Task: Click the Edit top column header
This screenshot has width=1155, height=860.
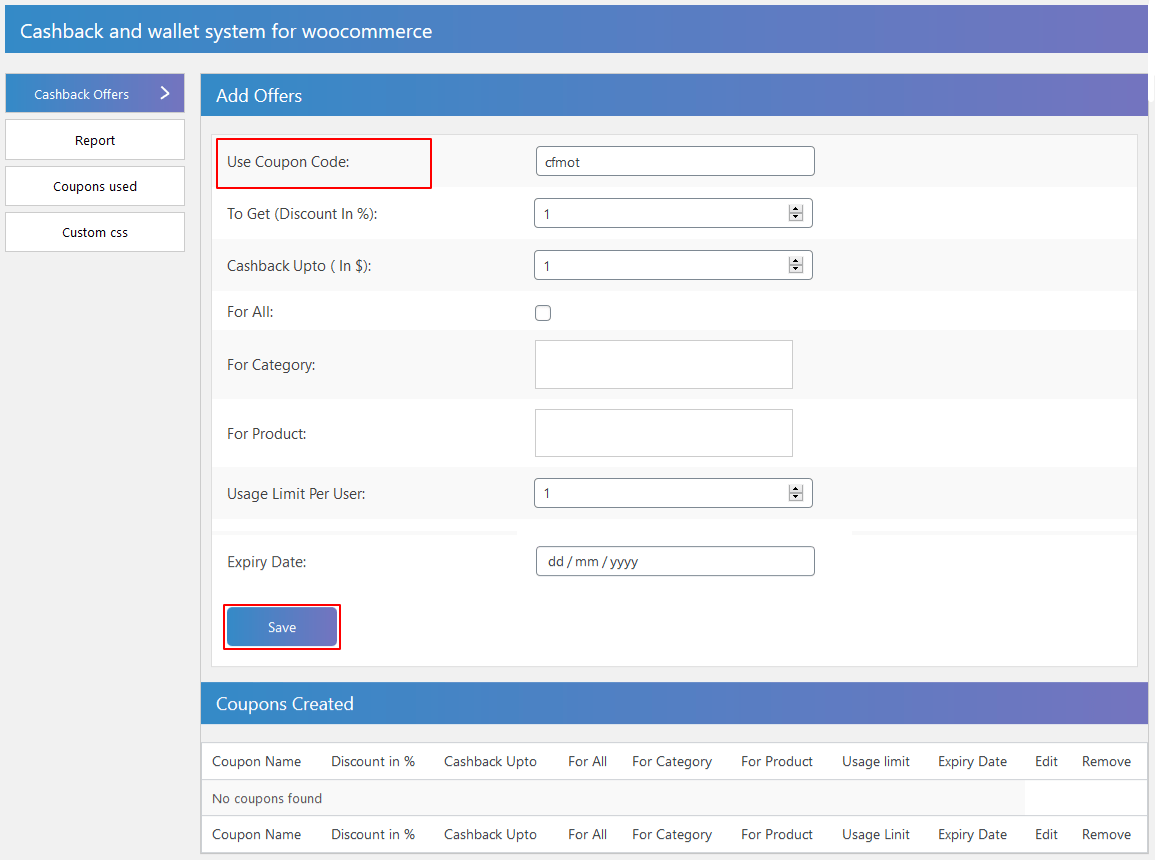Action: (x=1046, y=761)
